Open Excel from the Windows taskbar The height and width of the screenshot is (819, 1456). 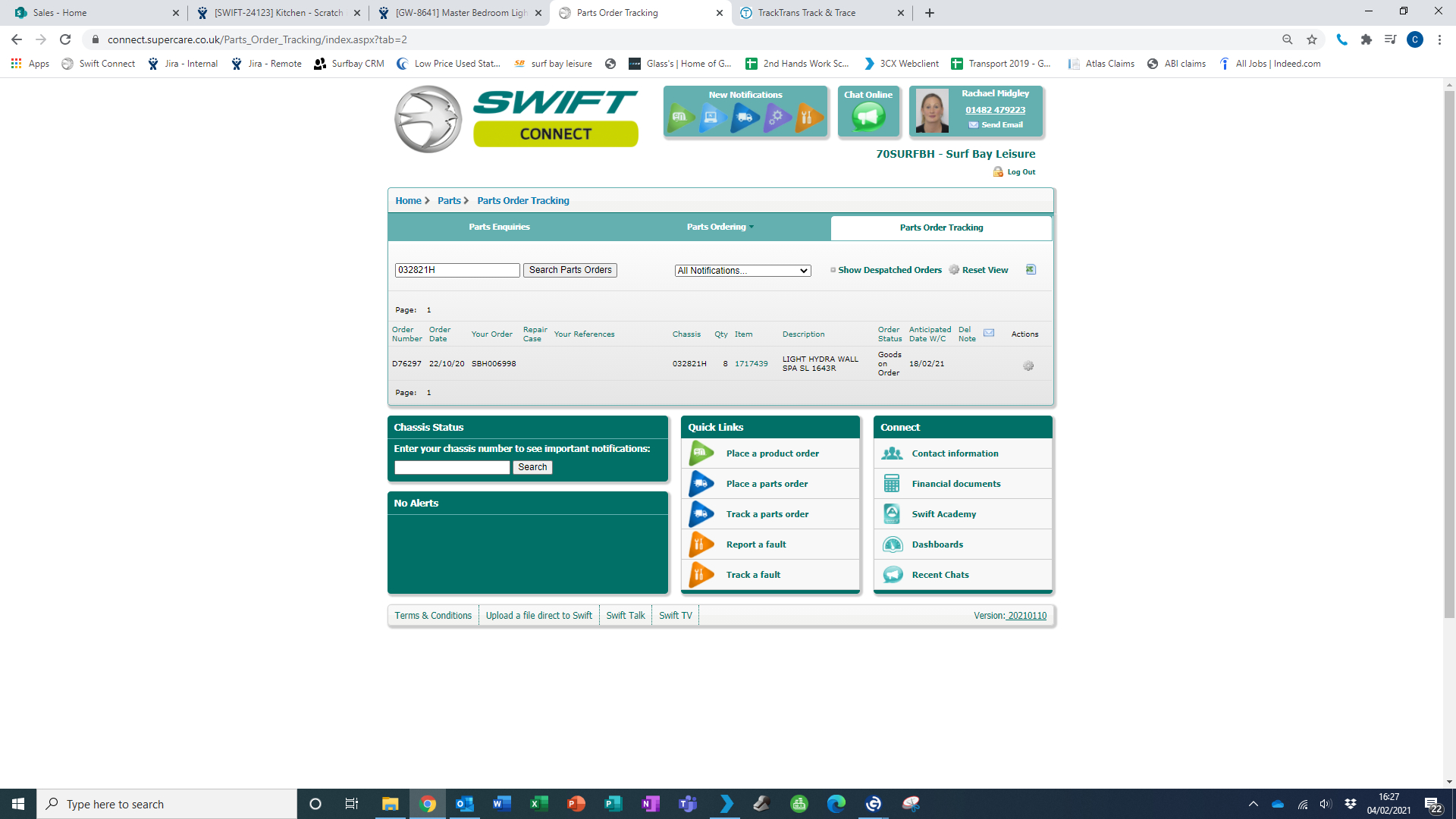click(x=538, y=804)
